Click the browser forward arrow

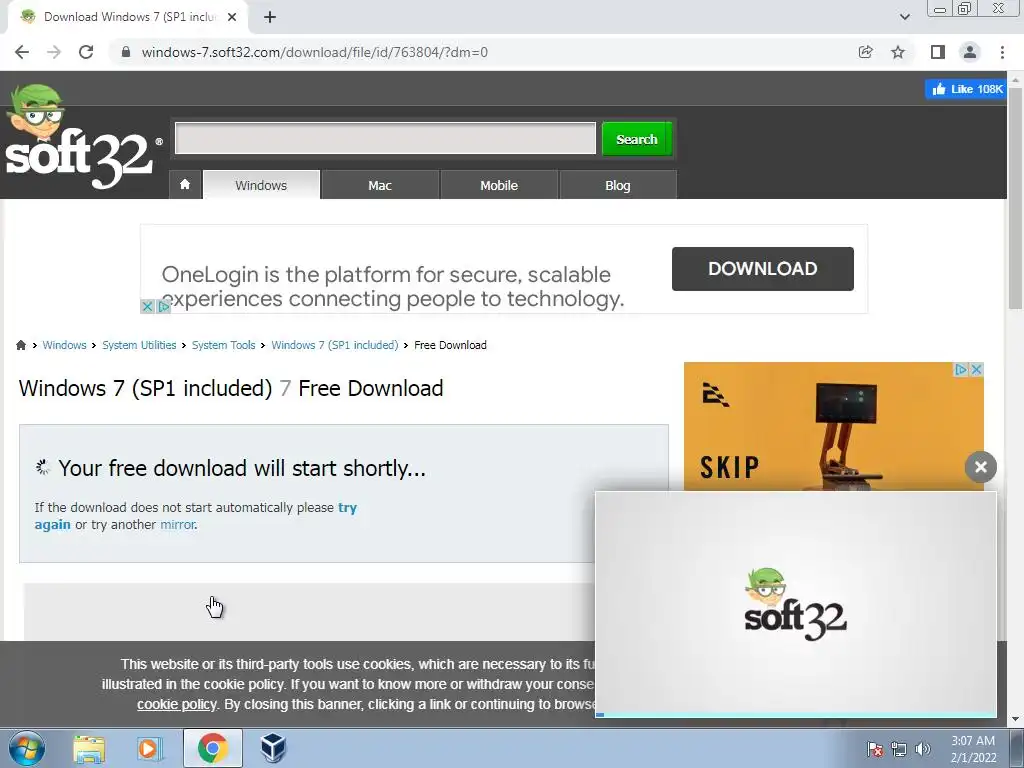coord(54,52)
